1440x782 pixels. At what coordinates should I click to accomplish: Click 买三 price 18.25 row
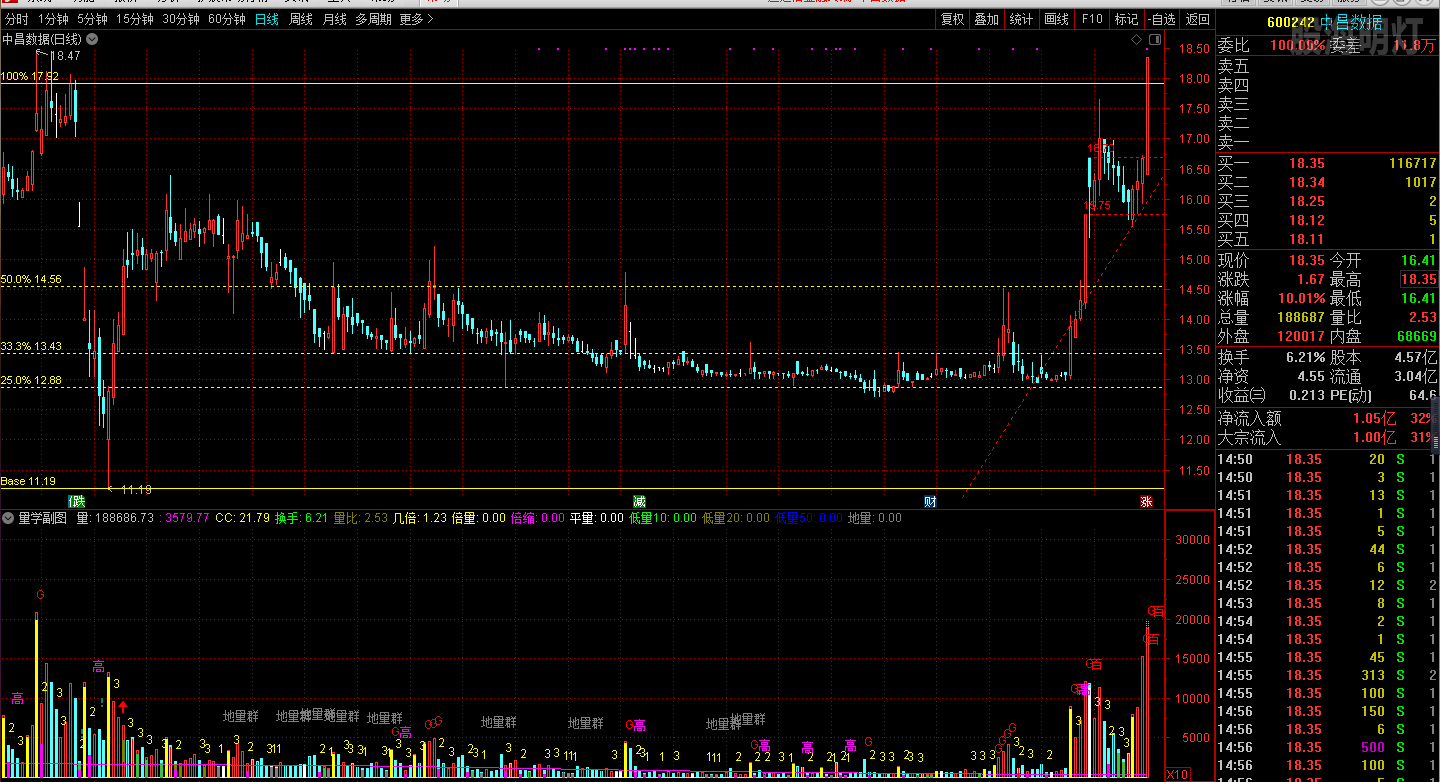(x=1327, y=201)
